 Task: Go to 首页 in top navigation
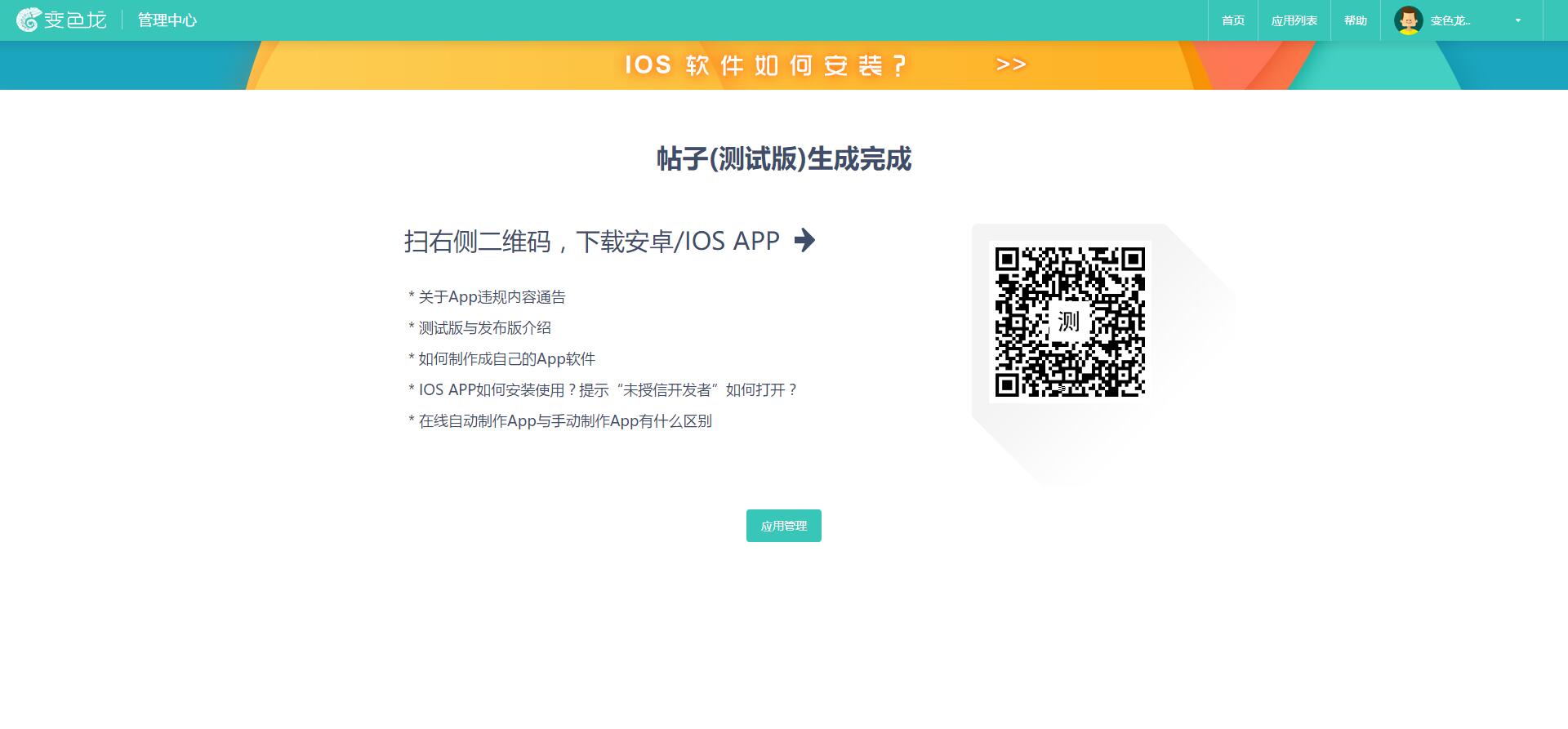(x=1233, y=20)
